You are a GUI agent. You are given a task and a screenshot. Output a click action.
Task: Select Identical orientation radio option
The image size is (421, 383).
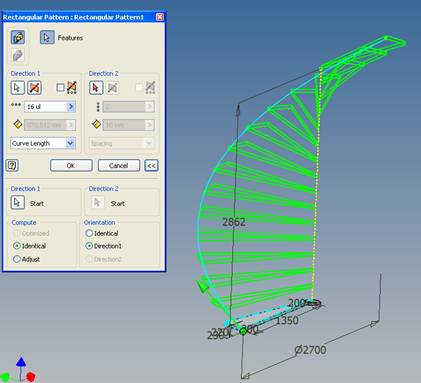[89, 233]
